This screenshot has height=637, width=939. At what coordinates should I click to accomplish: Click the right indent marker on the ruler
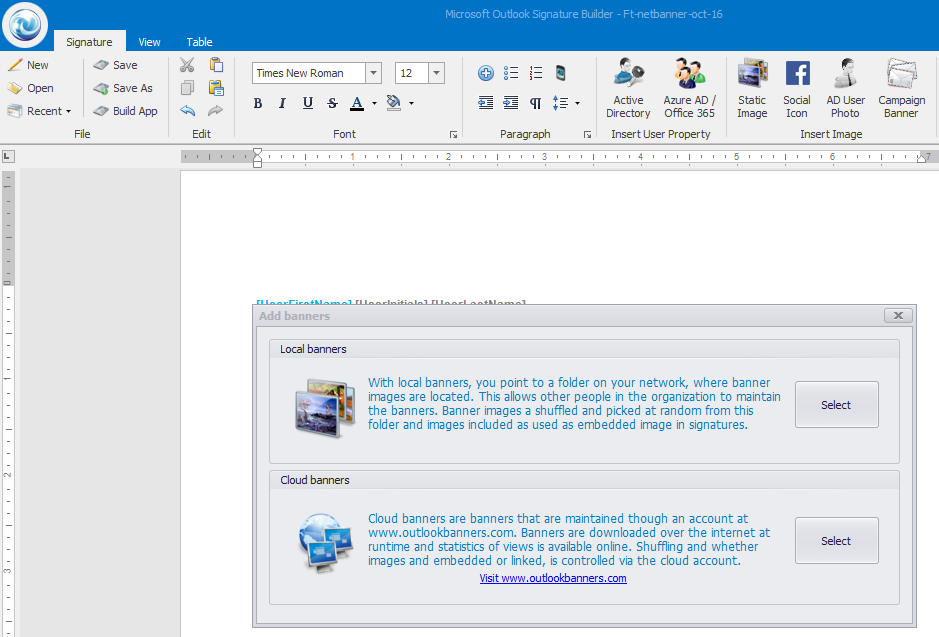click(922, 158)
